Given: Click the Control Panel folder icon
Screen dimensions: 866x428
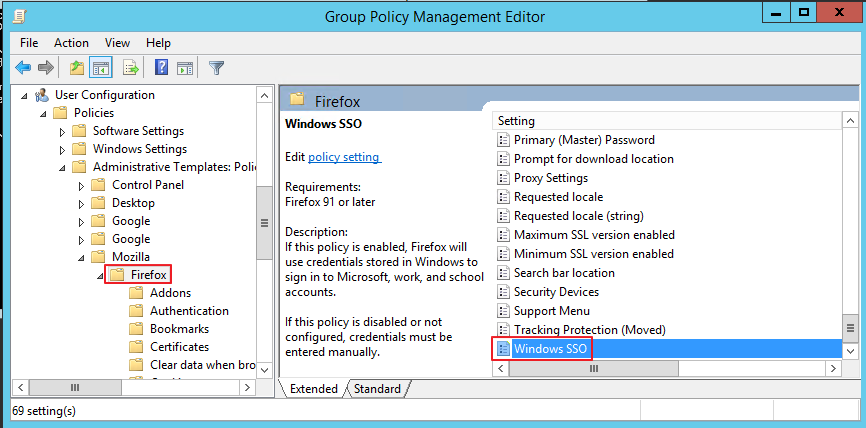Looking at the screenshot, I should 98,185.
